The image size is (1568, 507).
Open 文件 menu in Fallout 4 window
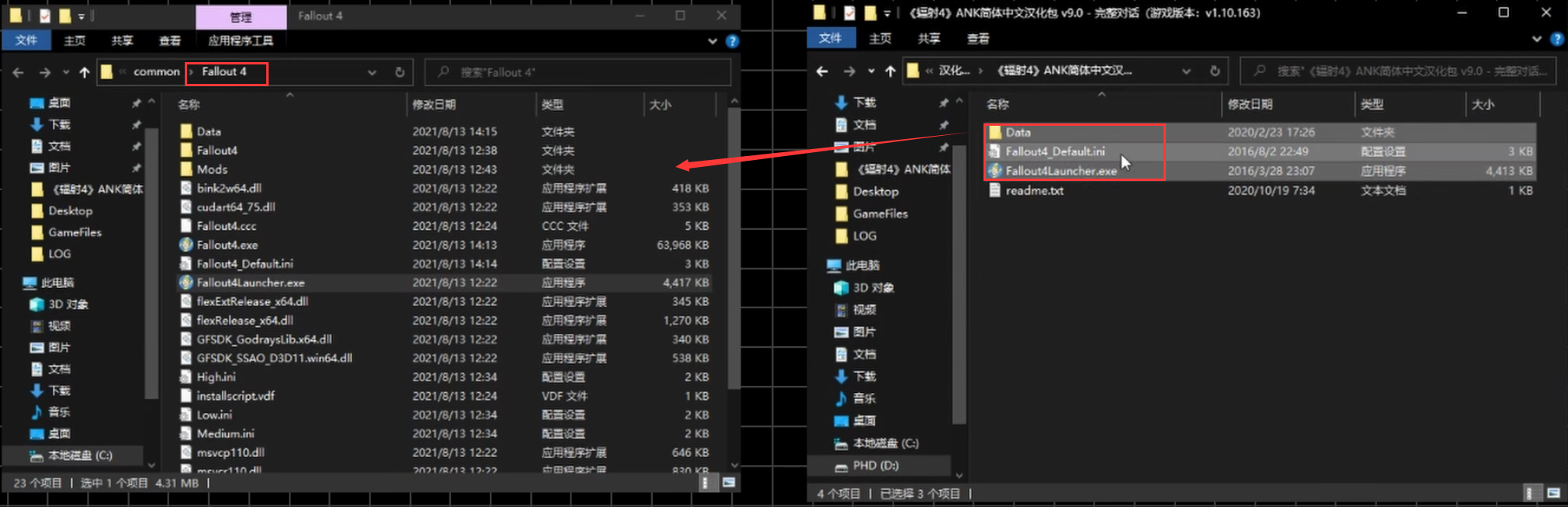point(26,40)
